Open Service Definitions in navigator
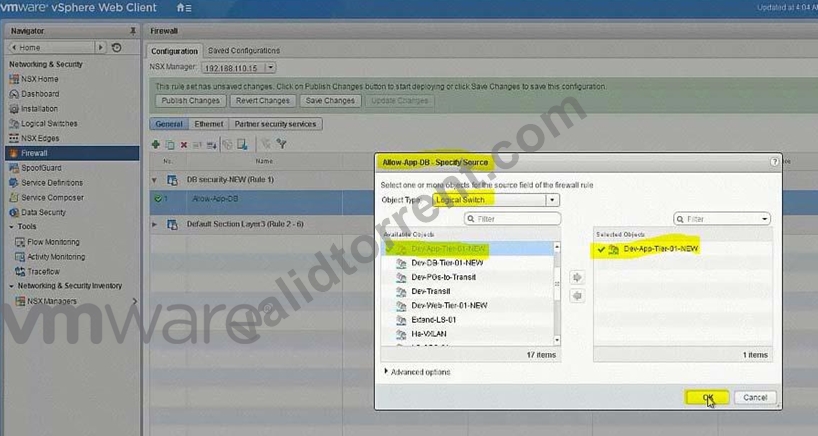818x436 pixels. tap(52, 183)
